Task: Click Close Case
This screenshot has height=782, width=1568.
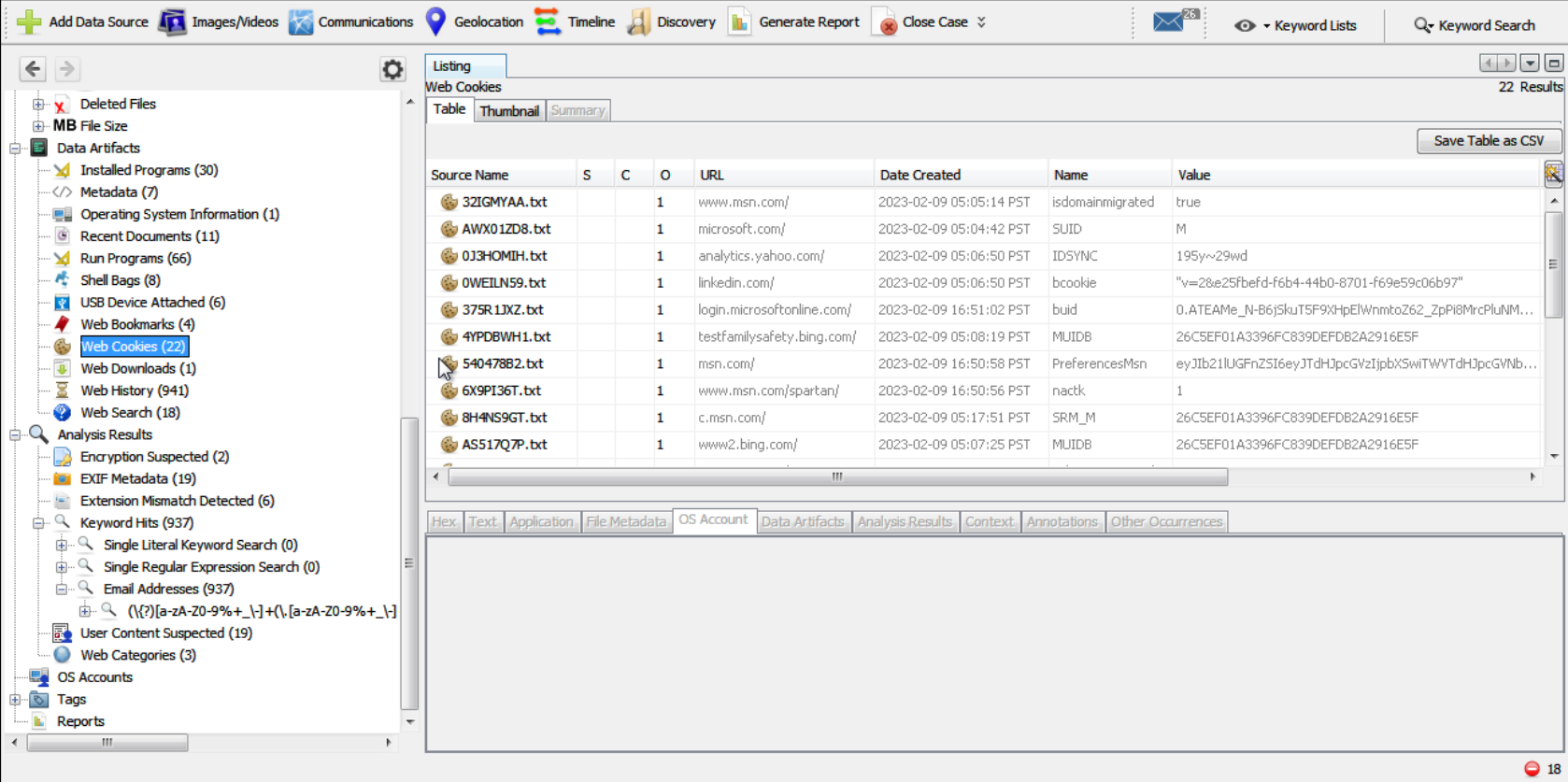Action: tap(920, 21)
